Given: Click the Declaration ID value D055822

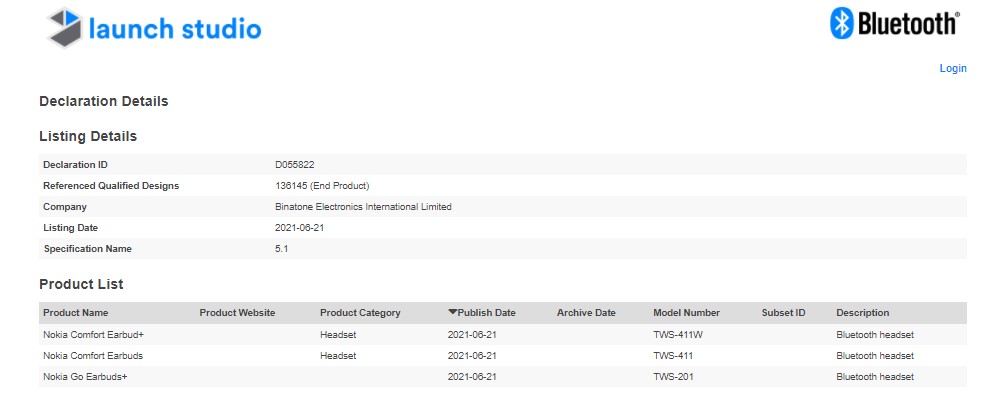Looking at the screenshot, I should click(x=295, y=165).
